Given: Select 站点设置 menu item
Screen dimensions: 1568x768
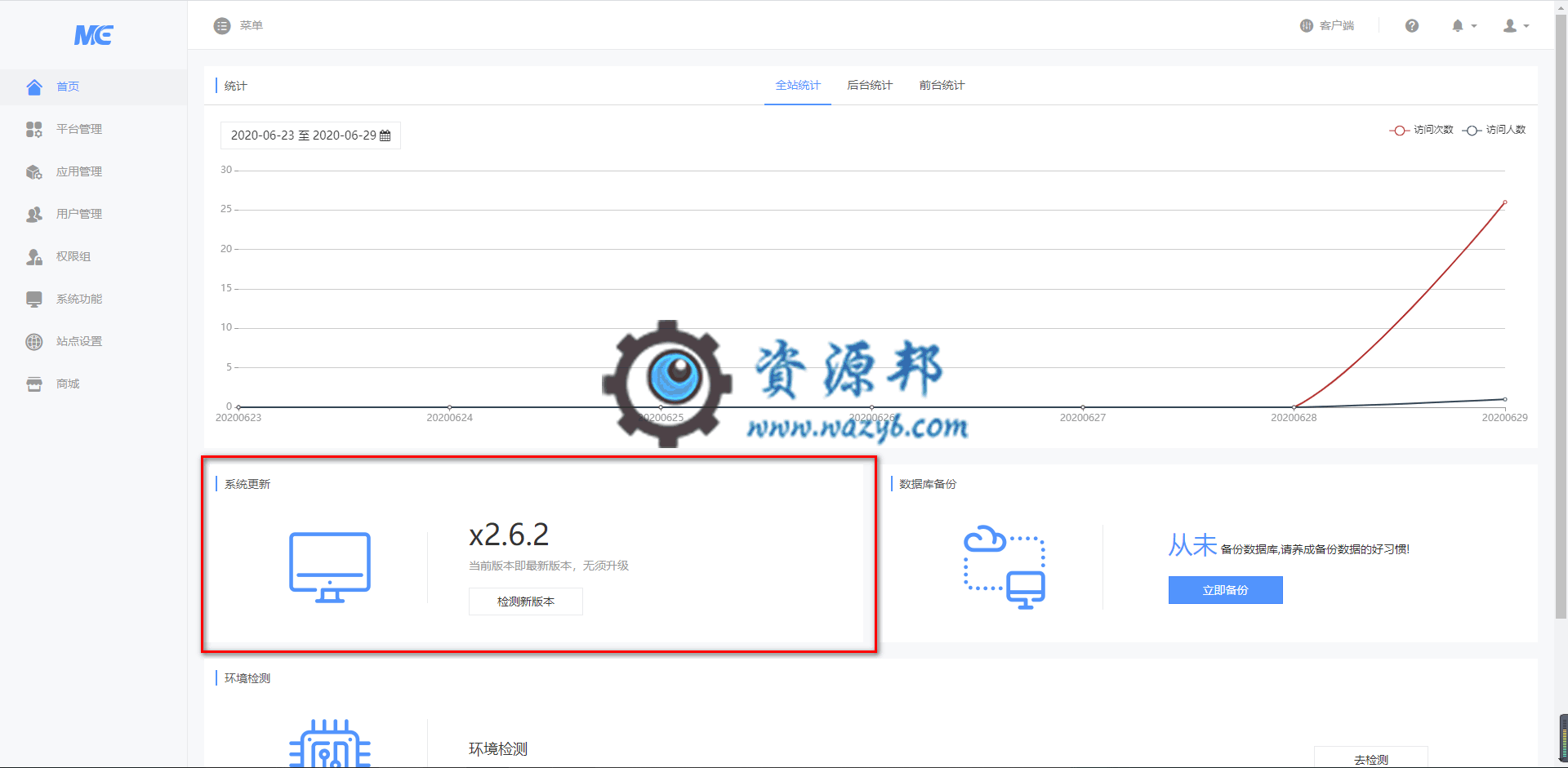Looking at the screenshot, I should 94,341.
